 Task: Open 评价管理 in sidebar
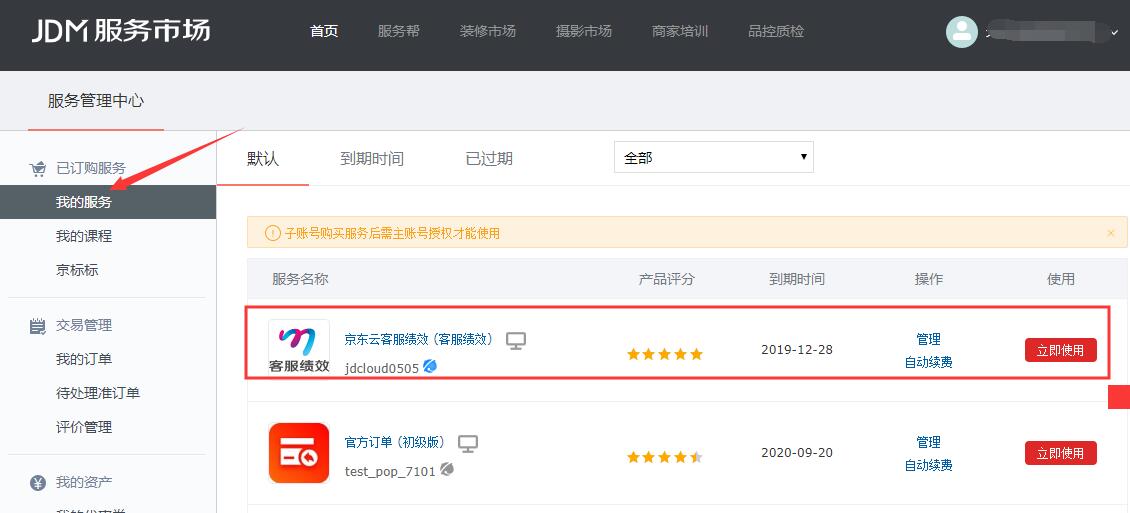pyautogui.click(x=84, y=427)
